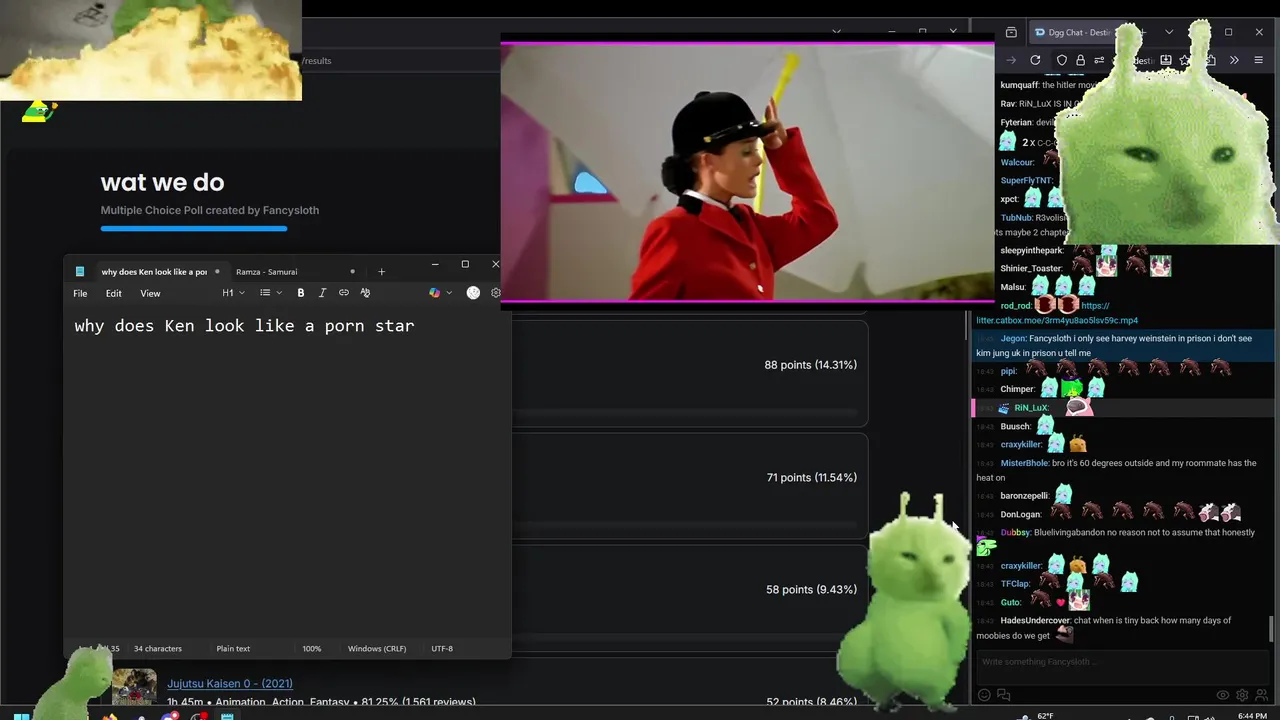Viewport: 1280px width, 720px height.
Task: Go forward in the chat browser
Action: click(x=1012, y=60)
